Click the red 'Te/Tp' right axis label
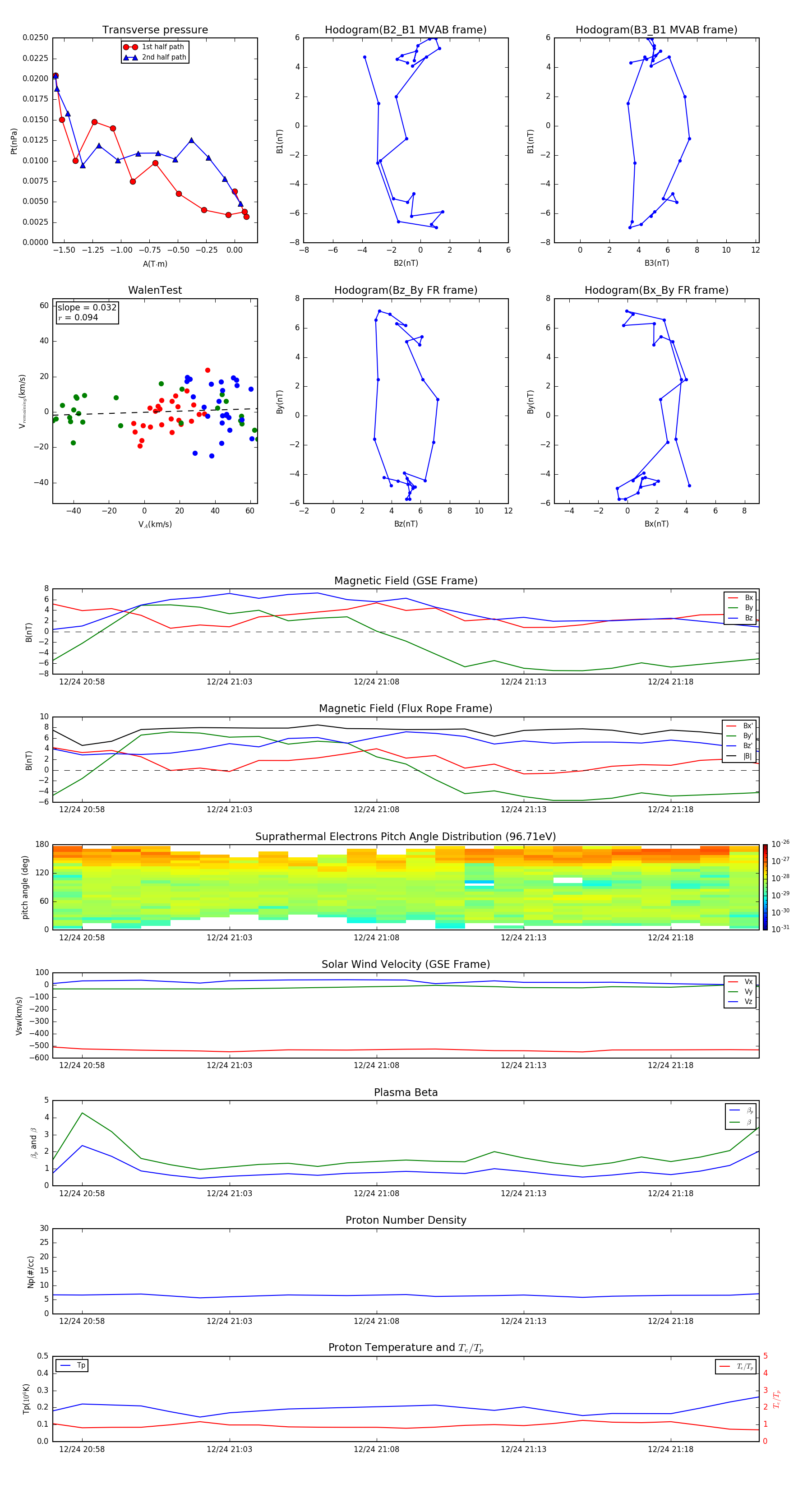 coord(777,1399)
